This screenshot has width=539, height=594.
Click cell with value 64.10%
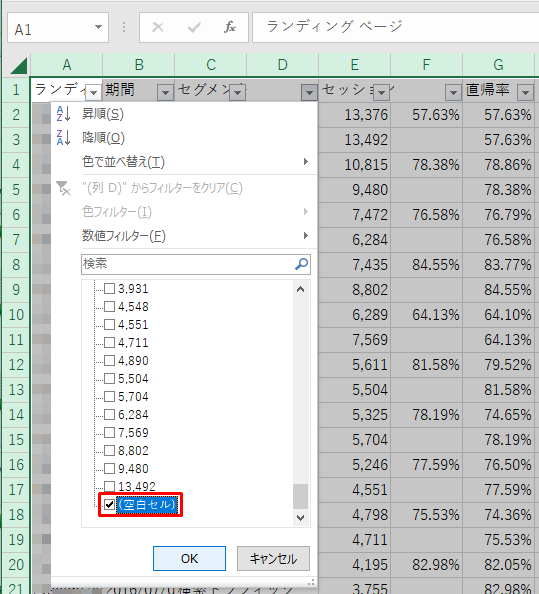click(498, 315)
